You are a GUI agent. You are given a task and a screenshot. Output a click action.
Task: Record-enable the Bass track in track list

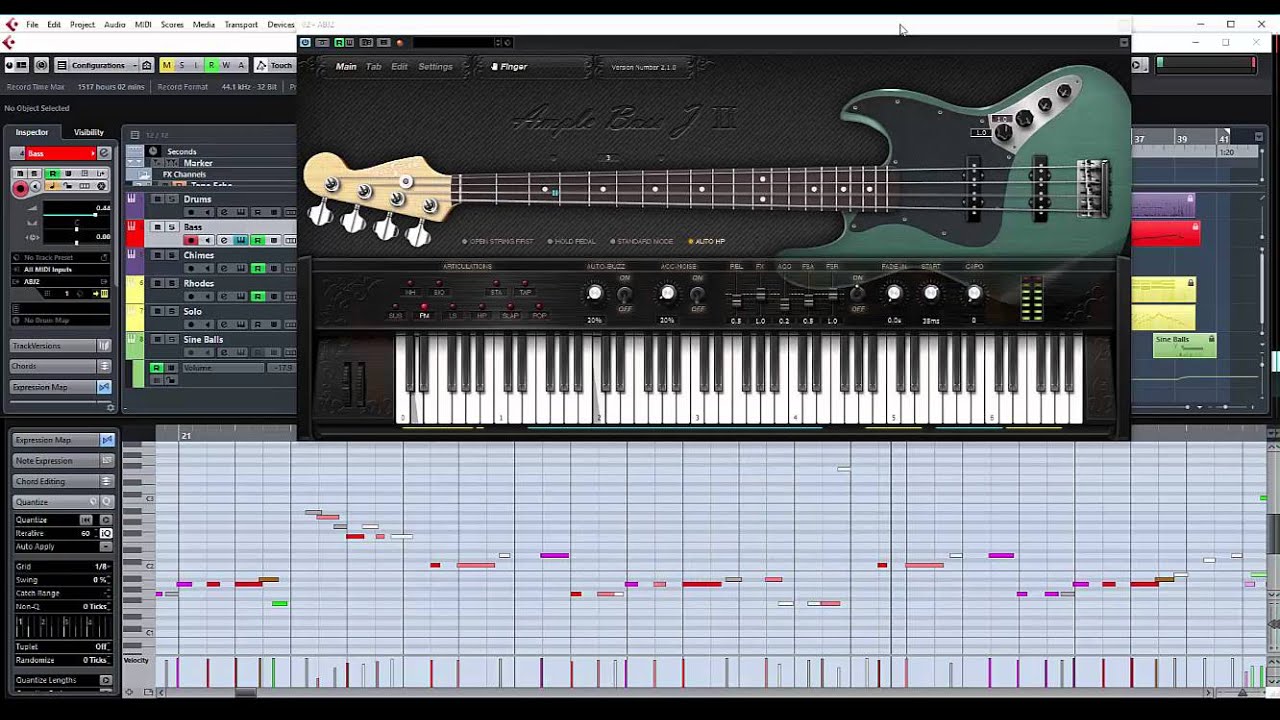[191, 240]
